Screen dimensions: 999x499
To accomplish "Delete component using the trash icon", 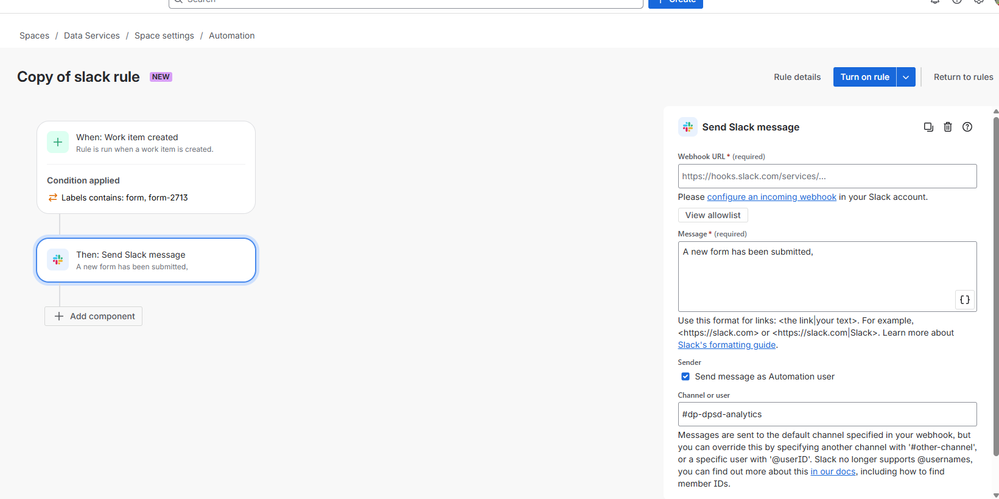I will click(x=947, y=127).
